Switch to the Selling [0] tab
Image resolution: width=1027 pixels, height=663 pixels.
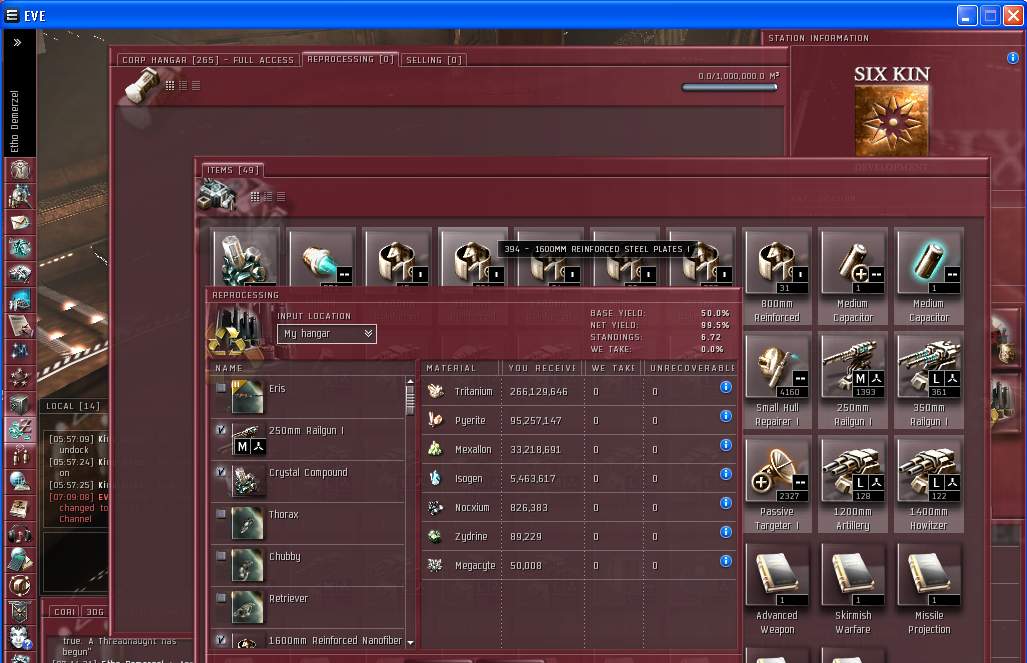point(434,60)
